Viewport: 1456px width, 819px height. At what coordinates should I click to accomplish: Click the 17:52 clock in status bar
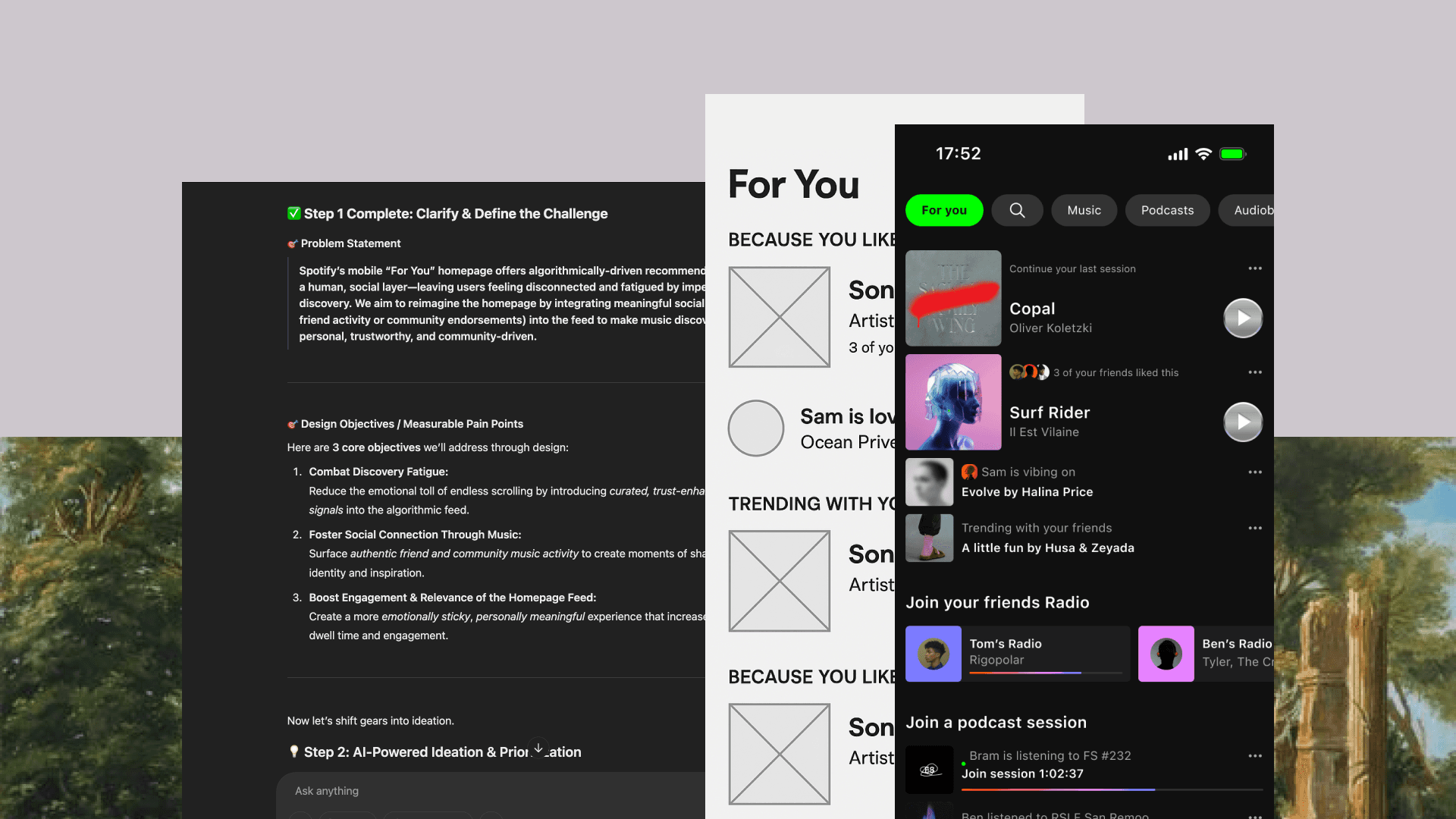point(959,154)
